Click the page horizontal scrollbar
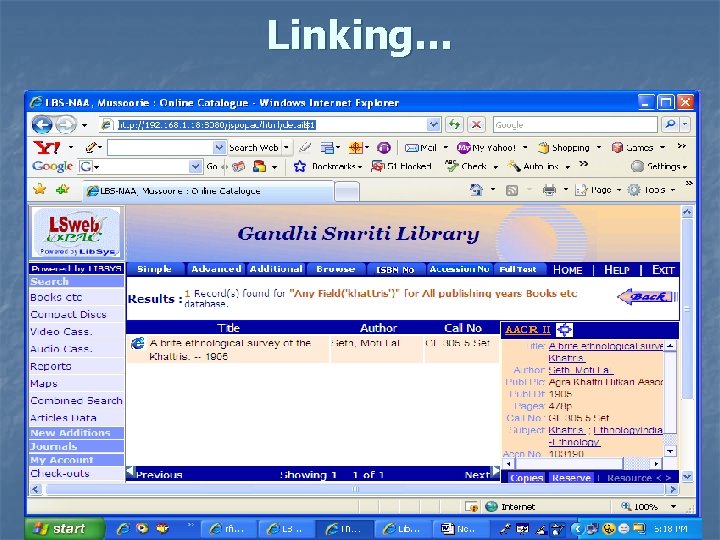The width and height of the screenshot is (720, 540). (x=355, y=489)
